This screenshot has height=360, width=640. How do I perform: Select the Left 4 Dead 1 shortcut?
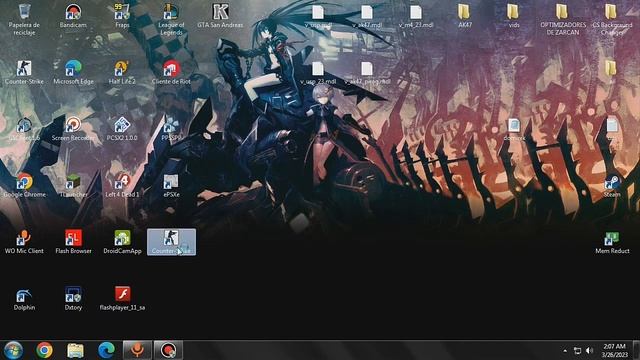pos(122,186)
